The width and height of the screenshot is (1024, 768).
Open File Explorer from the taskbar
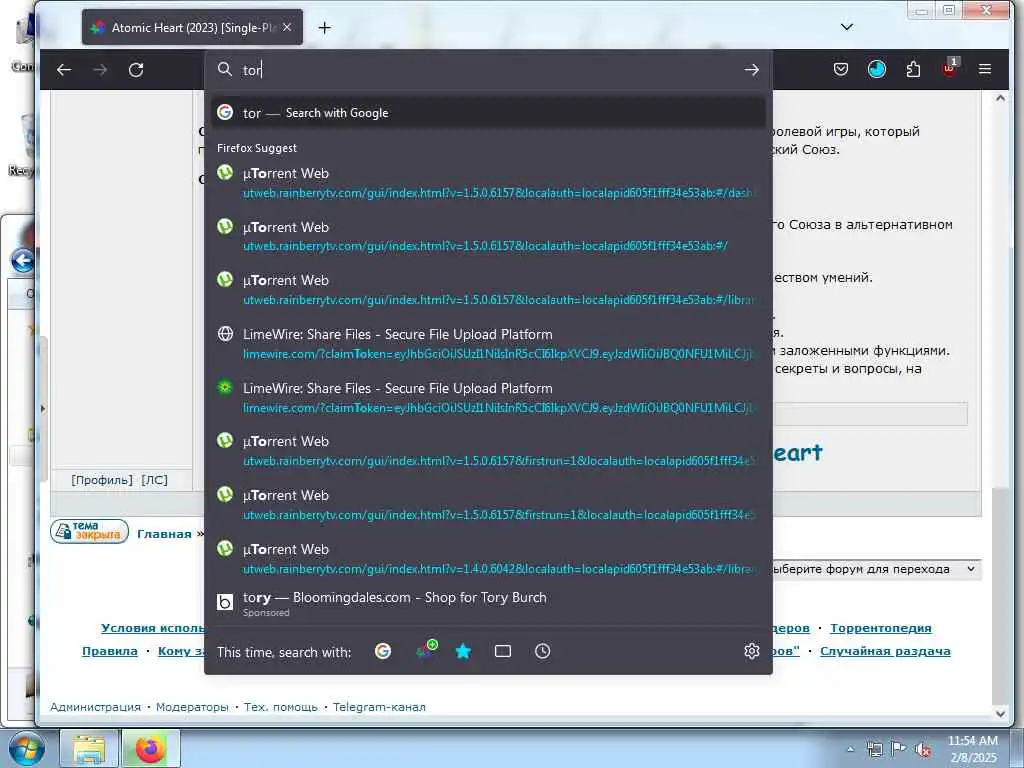click(x=89, y=750)
